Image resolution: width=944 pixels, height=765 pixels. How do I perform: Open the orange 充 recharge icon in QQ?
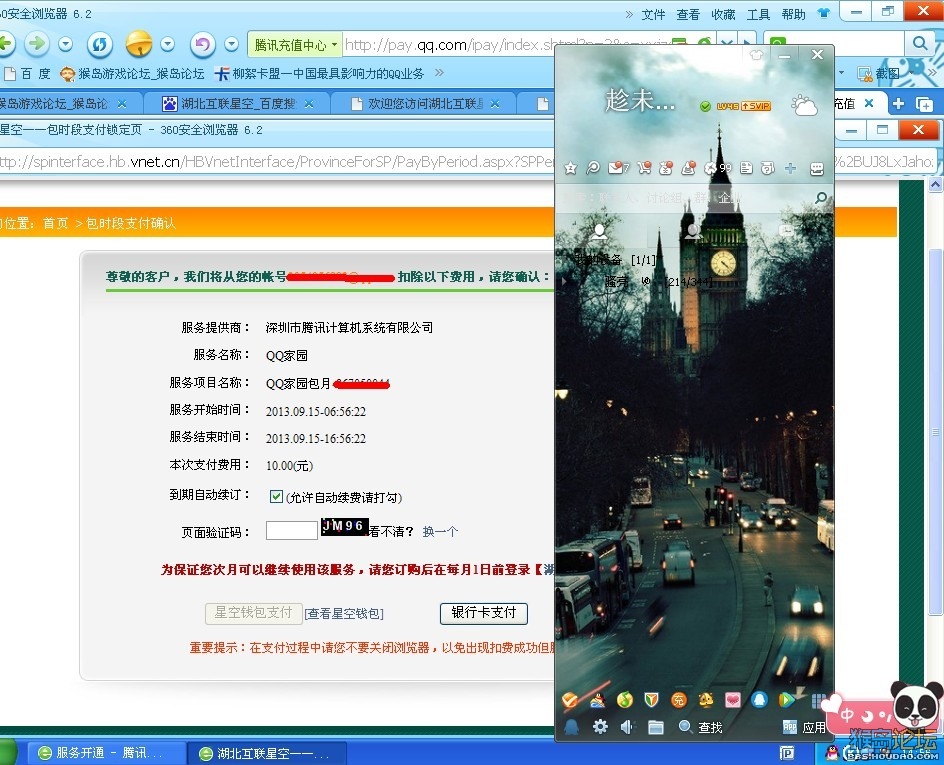coord(678,699)
